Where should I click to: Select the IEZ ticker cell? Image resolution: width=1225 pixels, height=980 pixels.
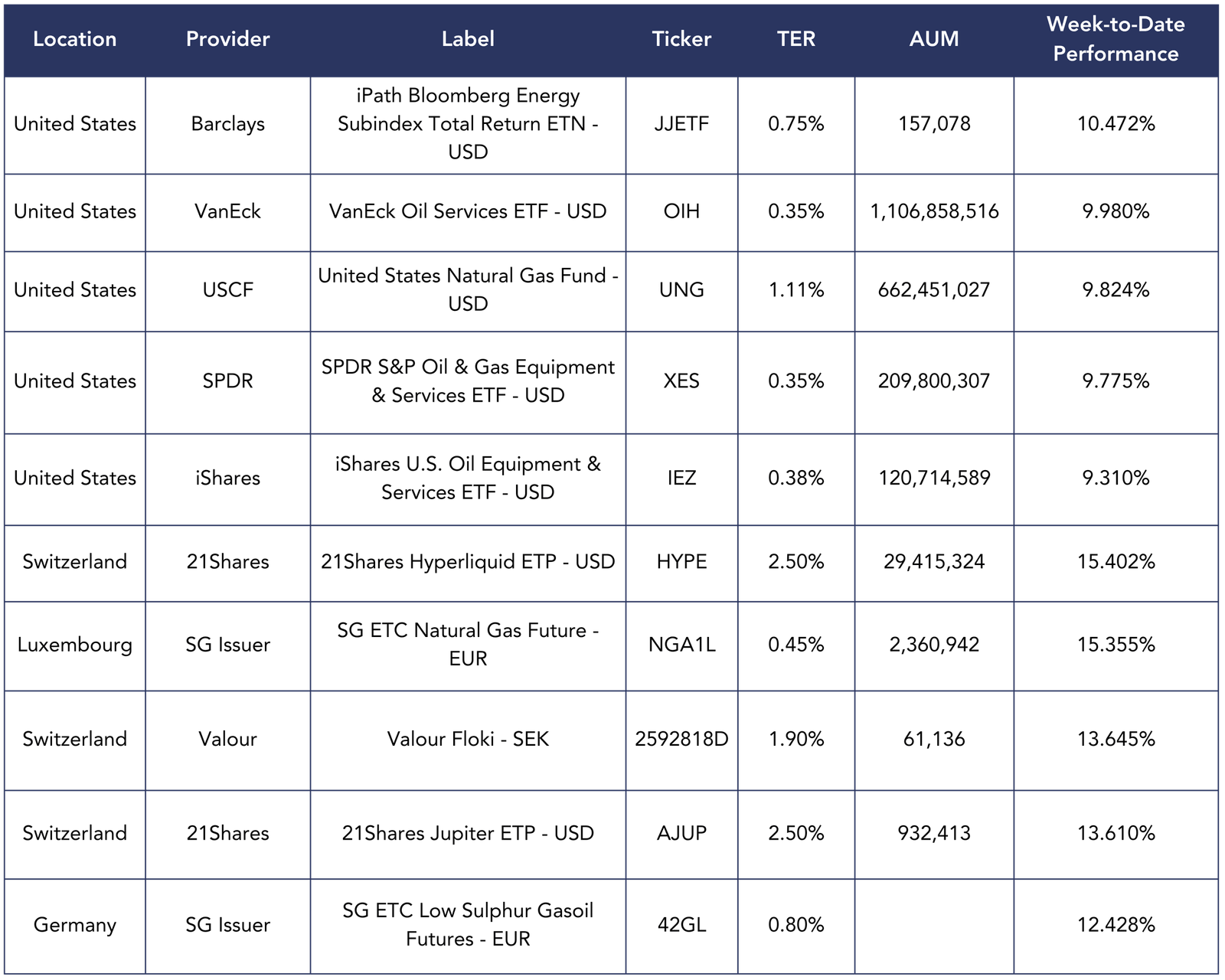[681, 479]
